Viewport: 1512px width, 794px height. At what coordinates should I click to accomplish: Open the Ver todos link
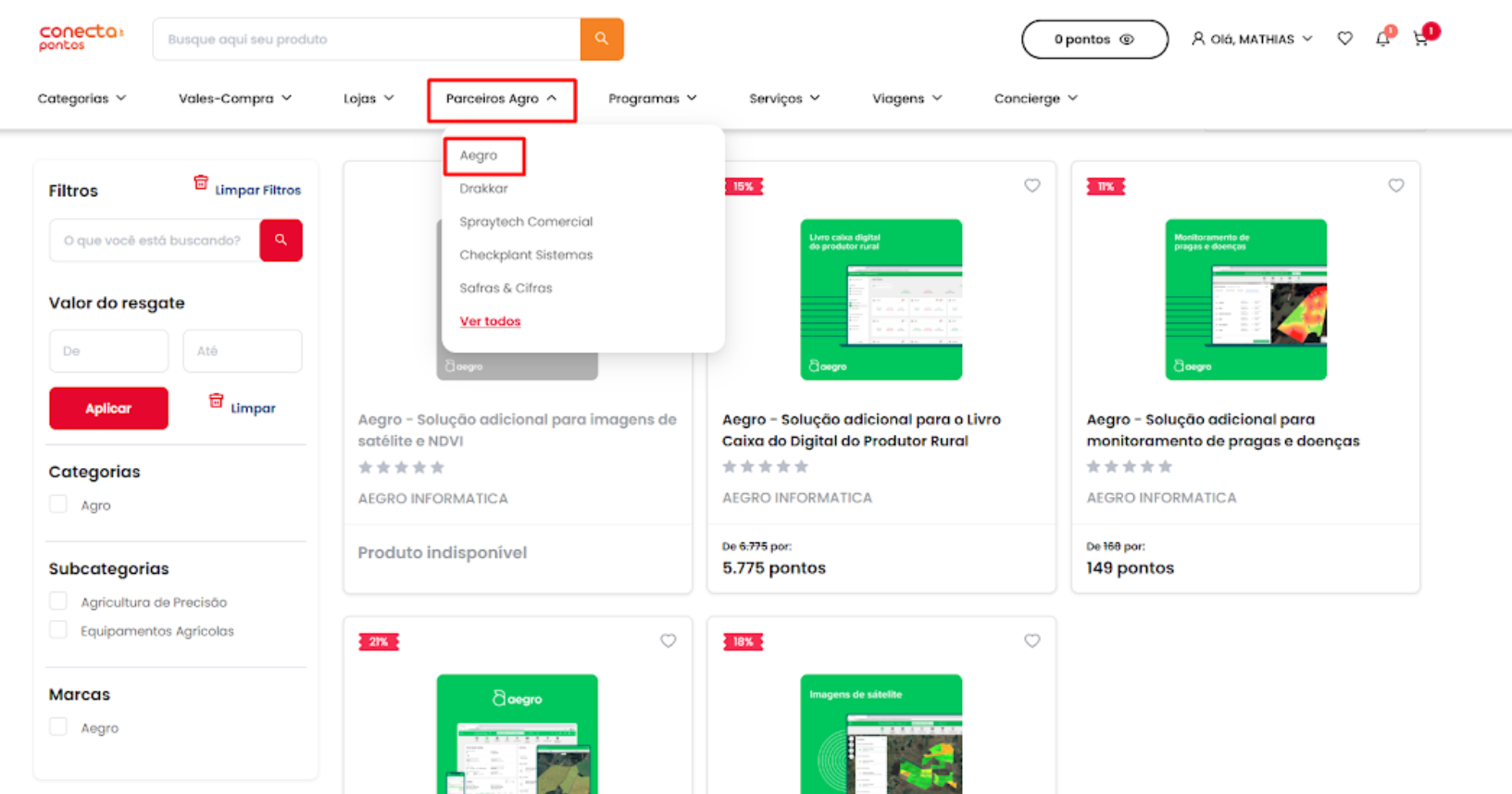(x=490, y=321)
